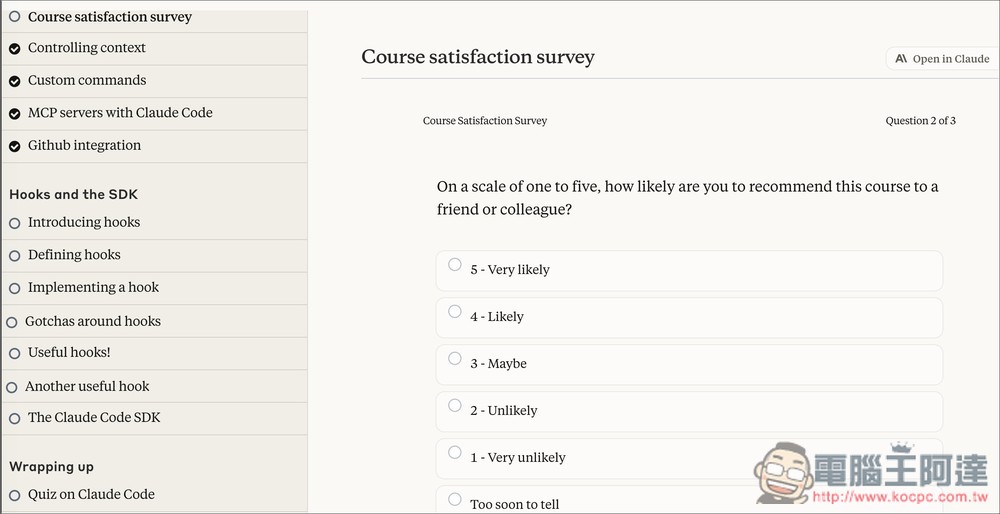This screenshot has width=1000, height=514.
Task: Open the Course satisfaction survey lesson in sidebar
Action: pyautogui.click(x=109, y=17)
